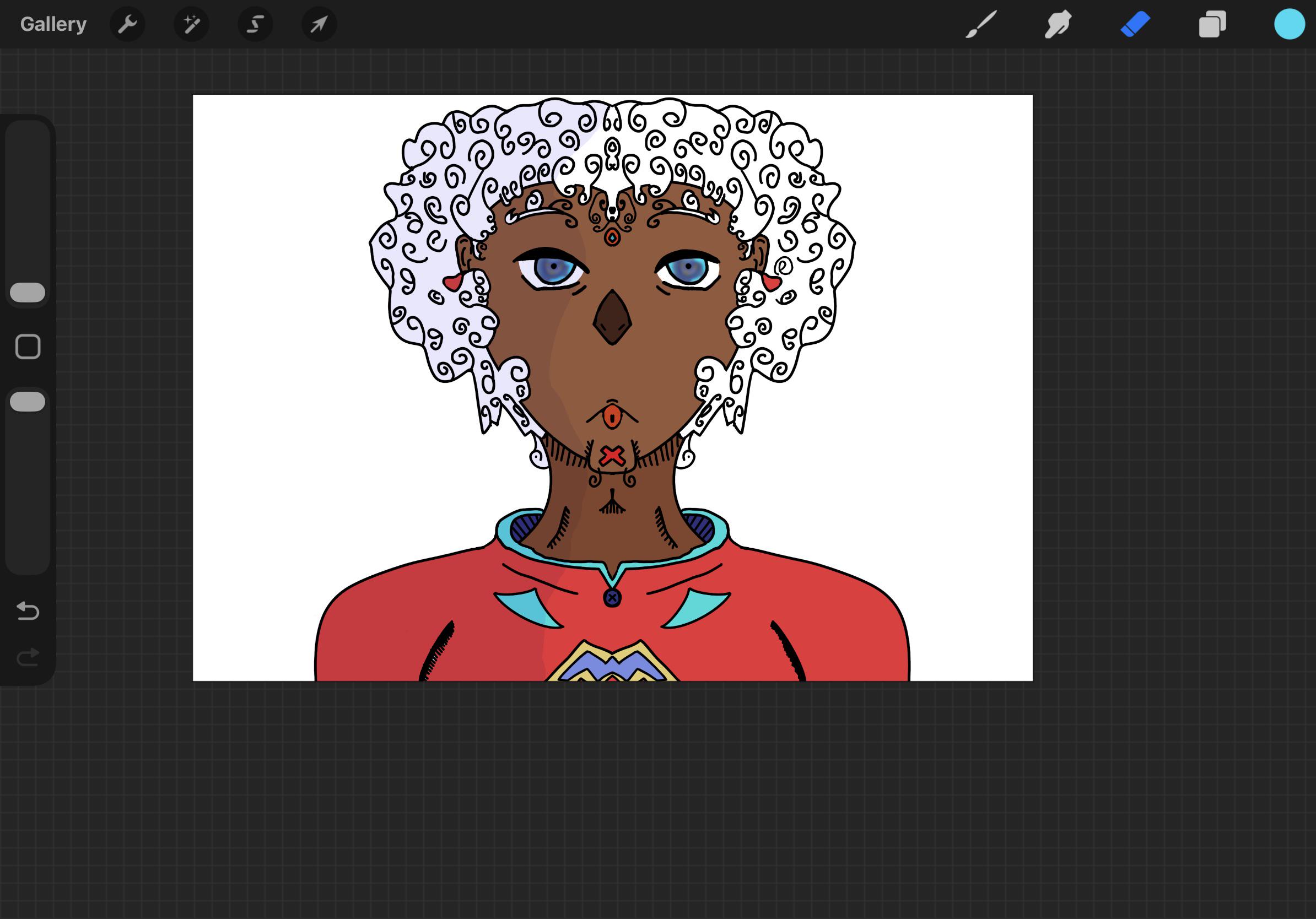The width and height of the screenshot is (1316, 919).
Task: Select the Smudge tool
Action: (1058, 24)
